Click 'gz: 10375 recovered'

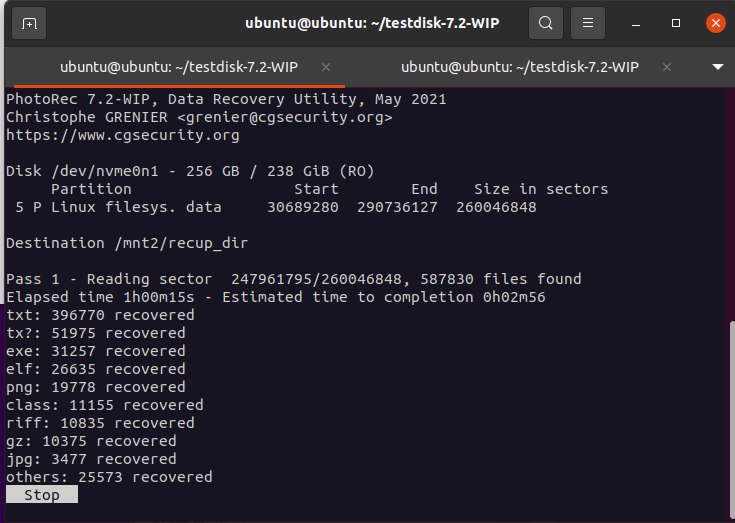coord(91,441)
